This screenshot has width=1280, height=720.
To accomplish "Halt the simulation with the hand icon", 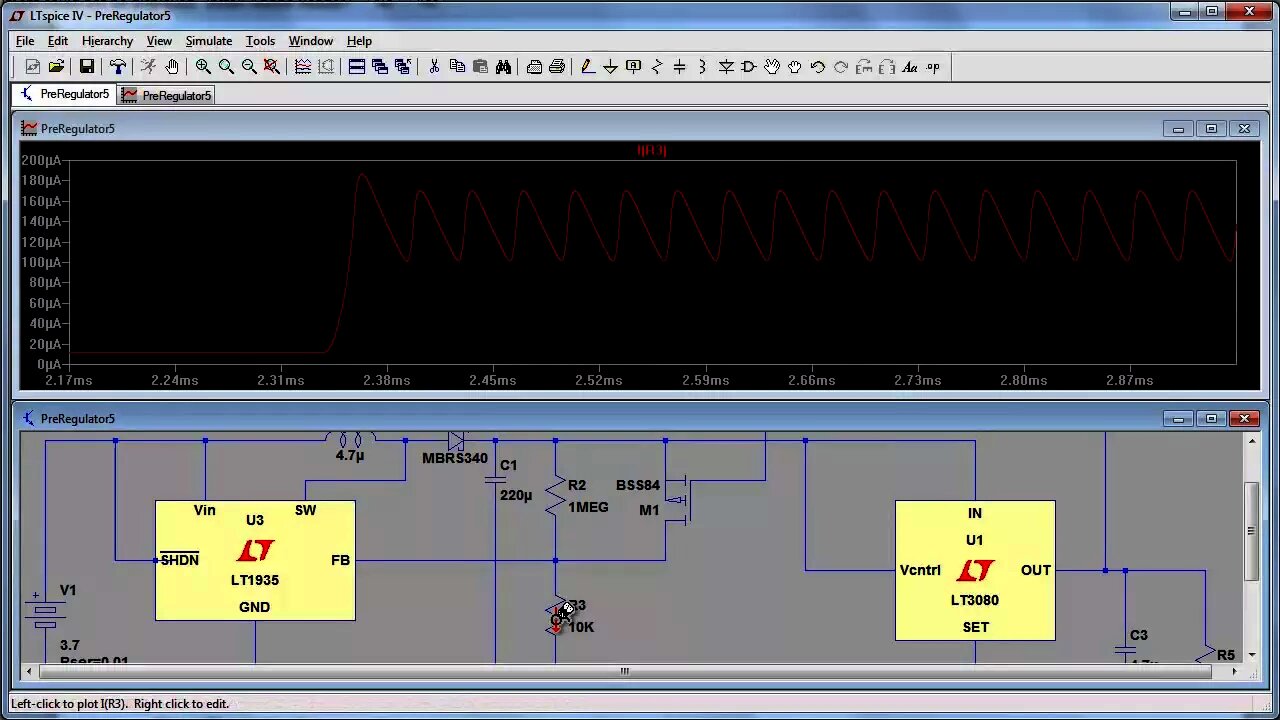I will tap(171, 67).
